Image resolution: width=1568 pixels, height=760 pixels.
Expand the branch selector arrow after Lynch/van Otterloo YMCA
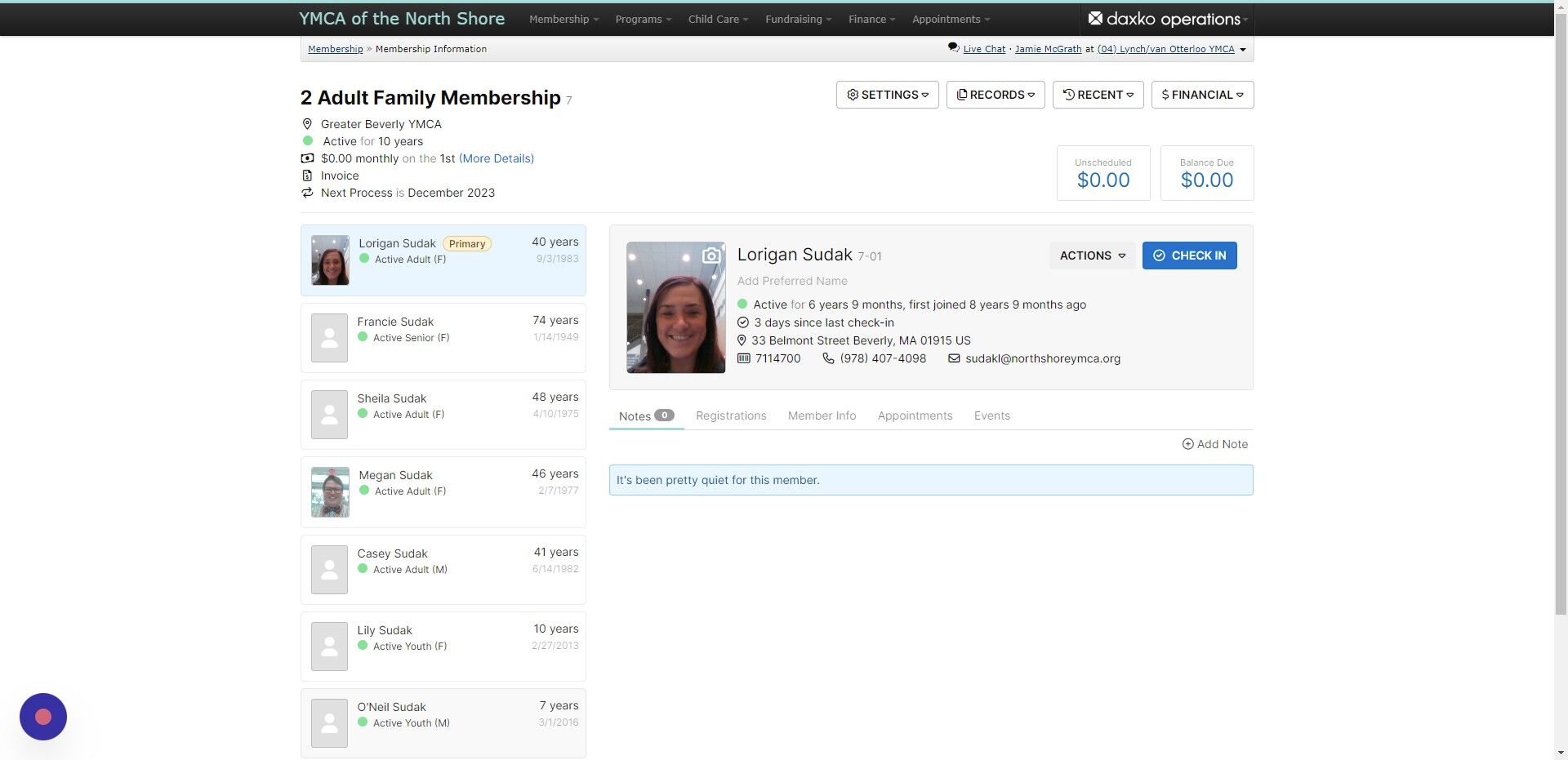point(1243,50)
